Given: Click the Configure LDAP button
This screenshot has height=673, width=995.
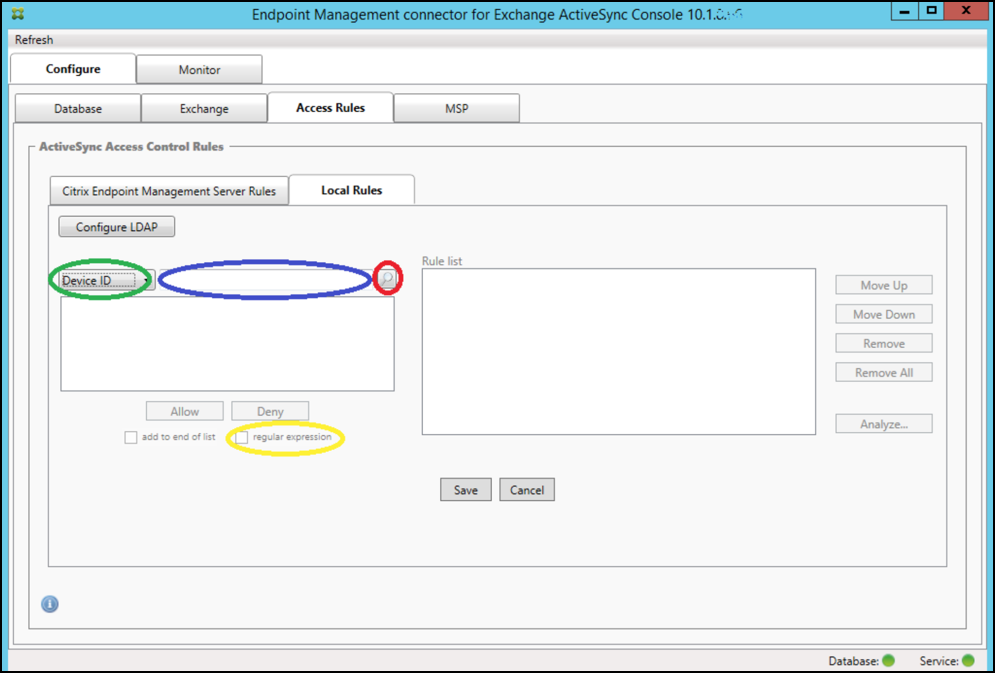Looking at the screenshot, I should pos(117,227).
